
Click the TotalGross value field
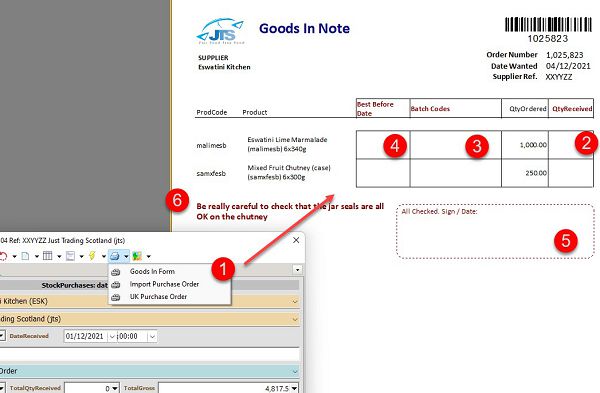tap(228, 388)
